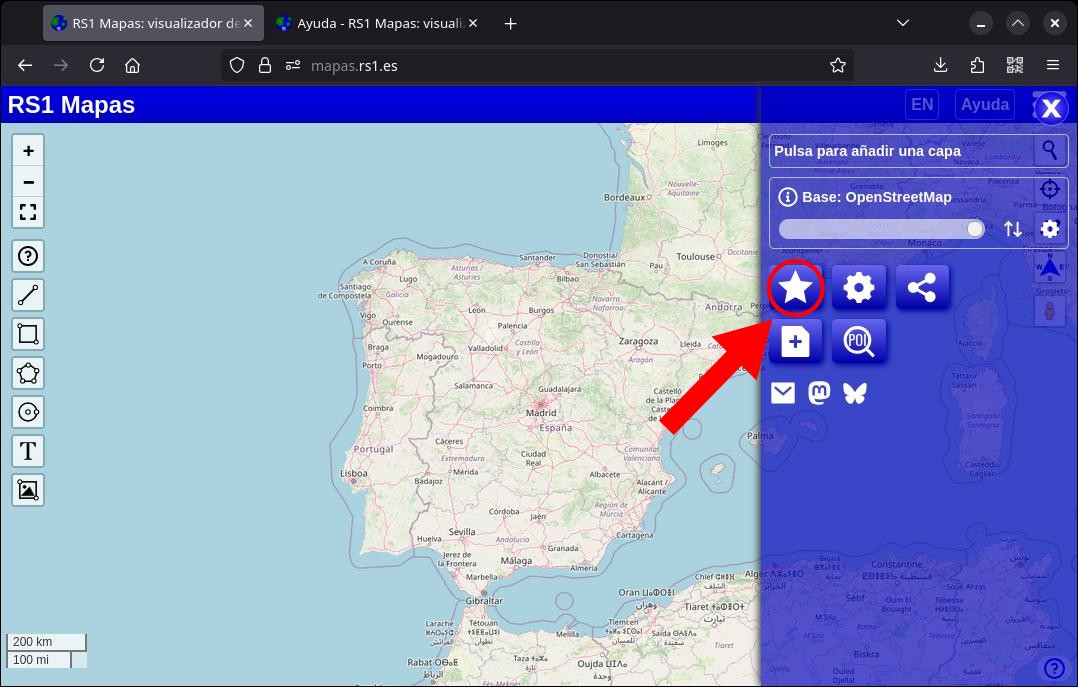
Task: Go back to the previous page
Action: click(x=25, y=65)
